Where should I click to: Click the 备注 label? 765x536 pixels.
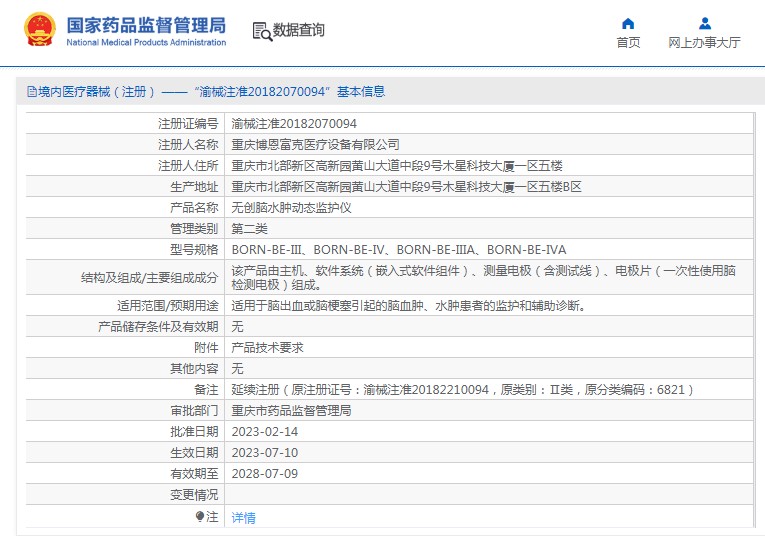[206, 389]
